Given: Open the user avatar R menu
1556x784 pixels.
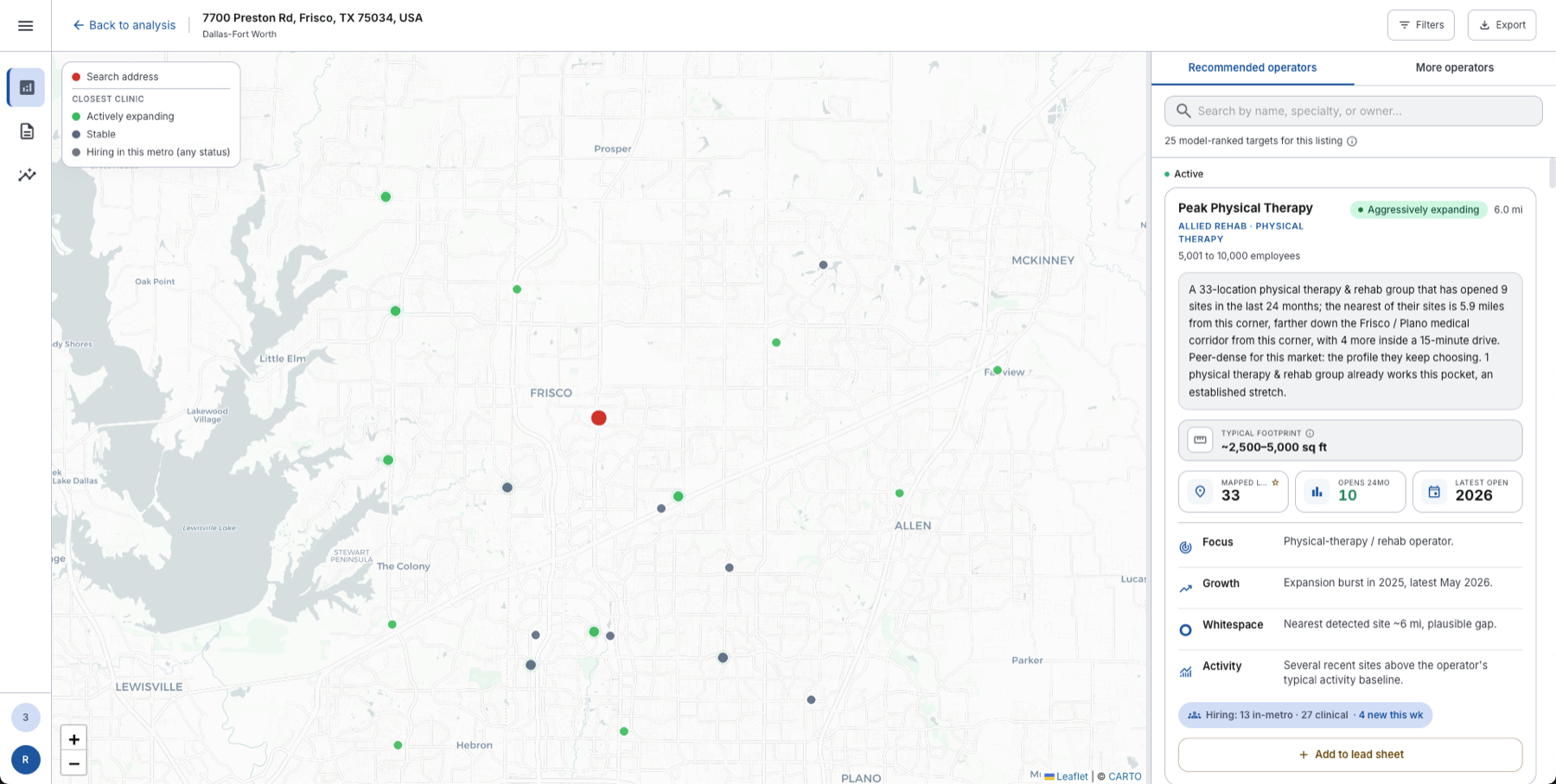Looking at the screenshot, I should point(26,760).
